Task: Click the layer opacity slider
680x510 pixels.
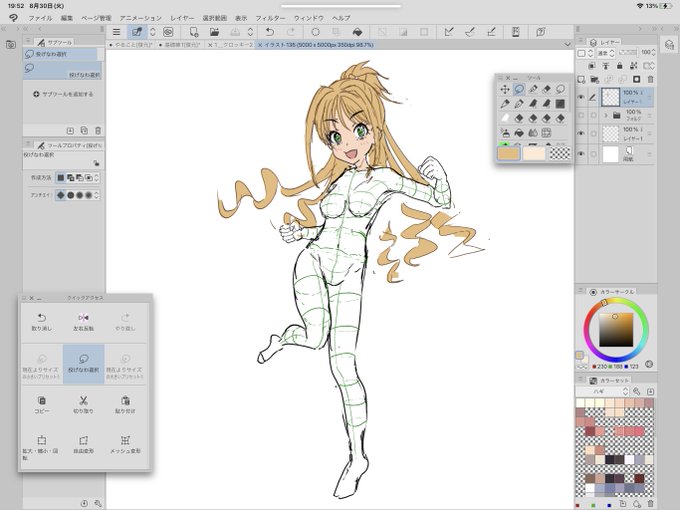Action: [628, 52]
